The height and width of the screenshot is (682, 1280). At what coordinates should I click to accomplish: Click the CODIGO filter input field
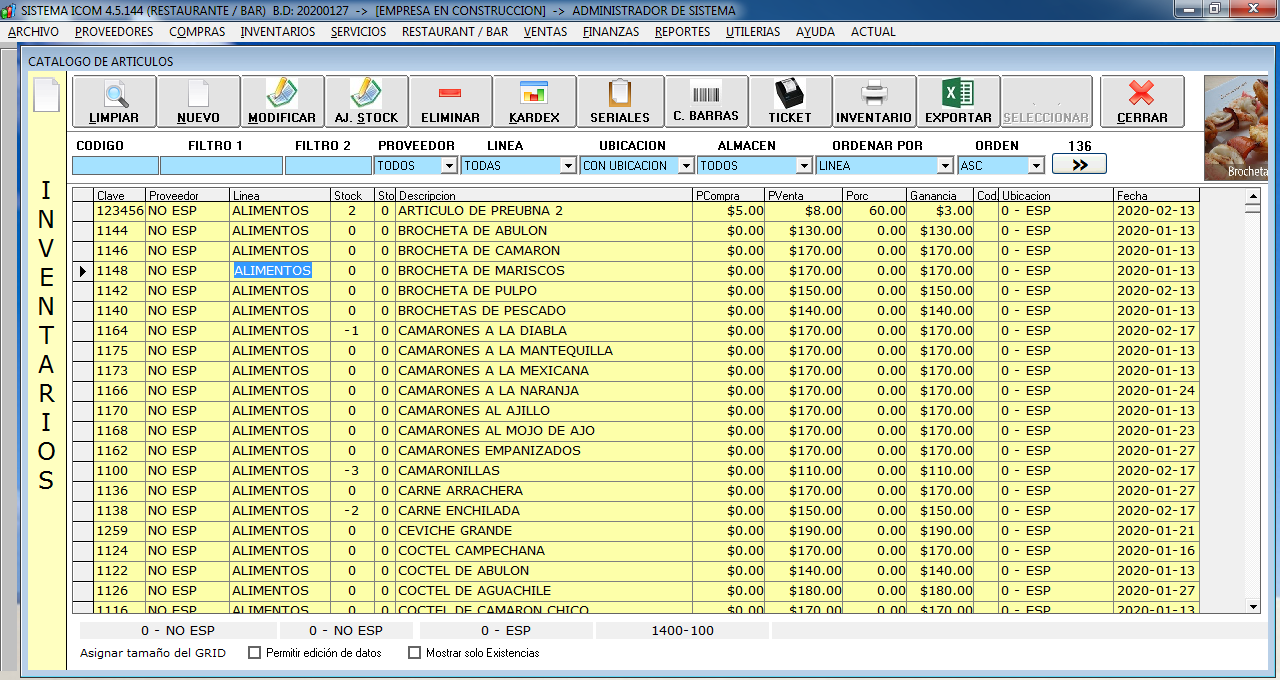coord(115,166)
